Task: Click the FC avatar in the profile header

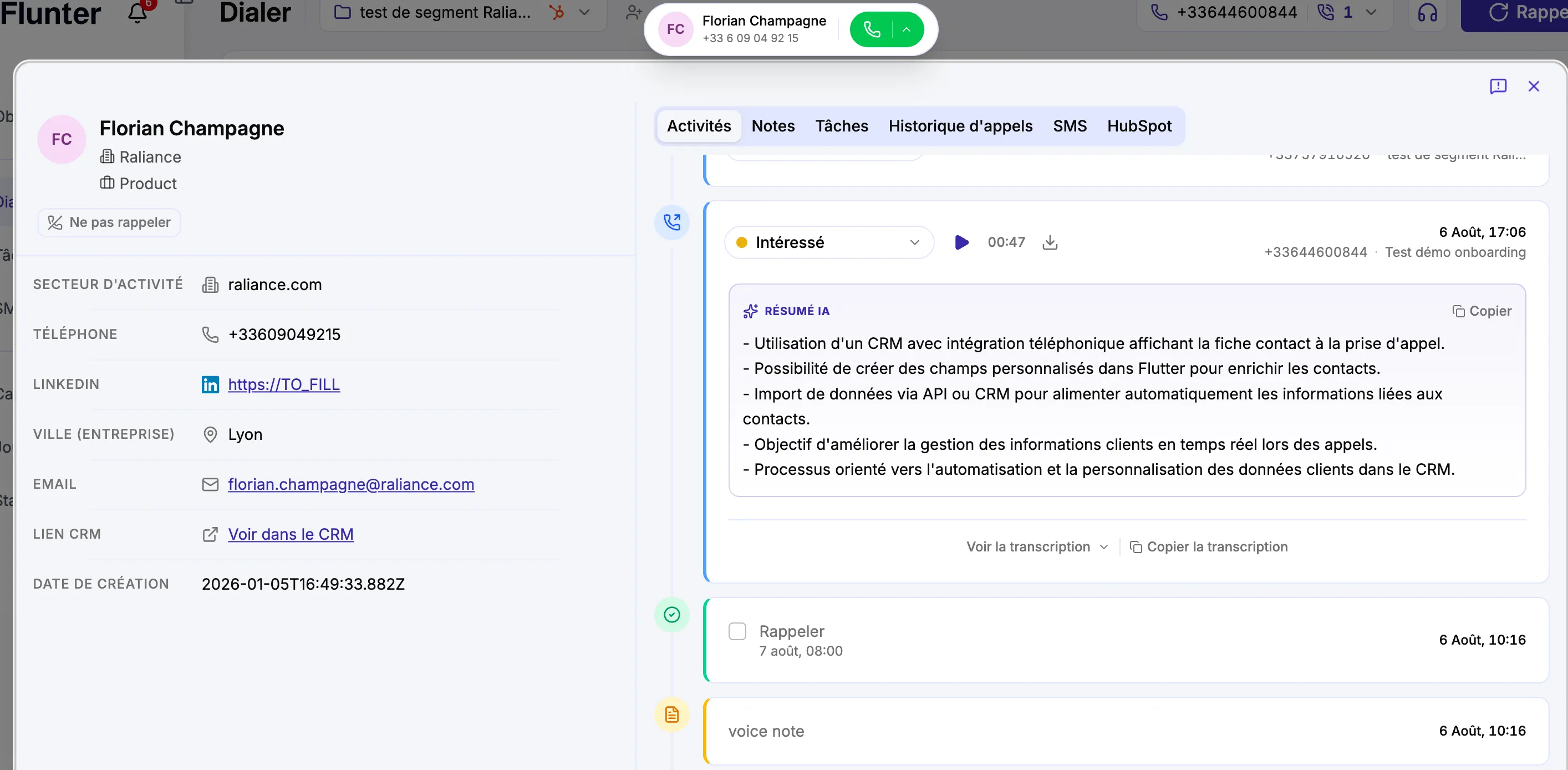Action: pyautogui.click(x=62, y=139)
